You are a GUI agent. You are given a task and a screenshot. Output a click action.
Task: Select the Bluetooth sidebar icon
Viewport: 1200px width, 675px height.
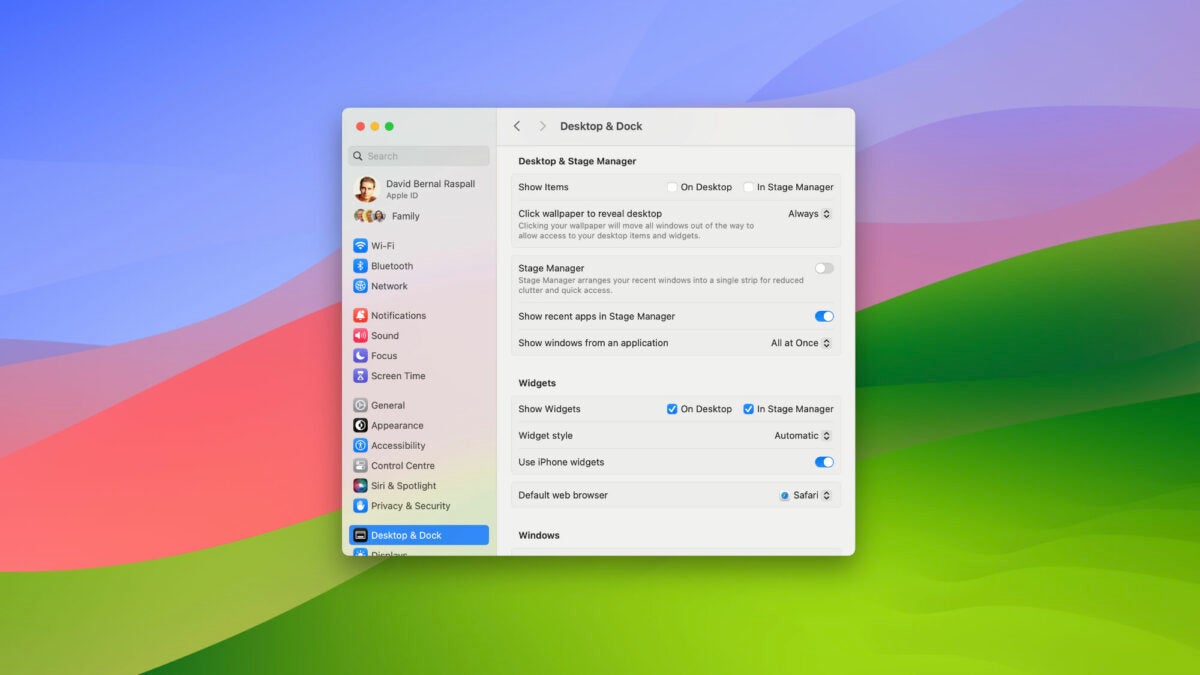point(362,265)
